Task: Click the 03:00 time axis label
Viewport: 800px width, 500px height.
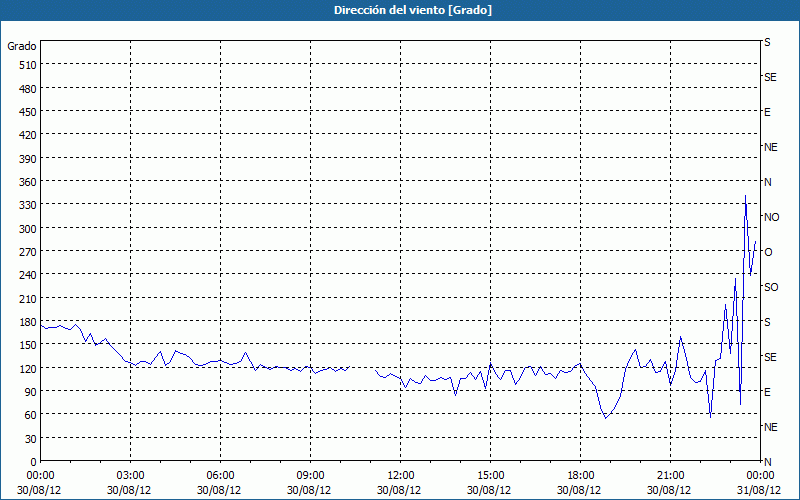Action: pos(130,476)
